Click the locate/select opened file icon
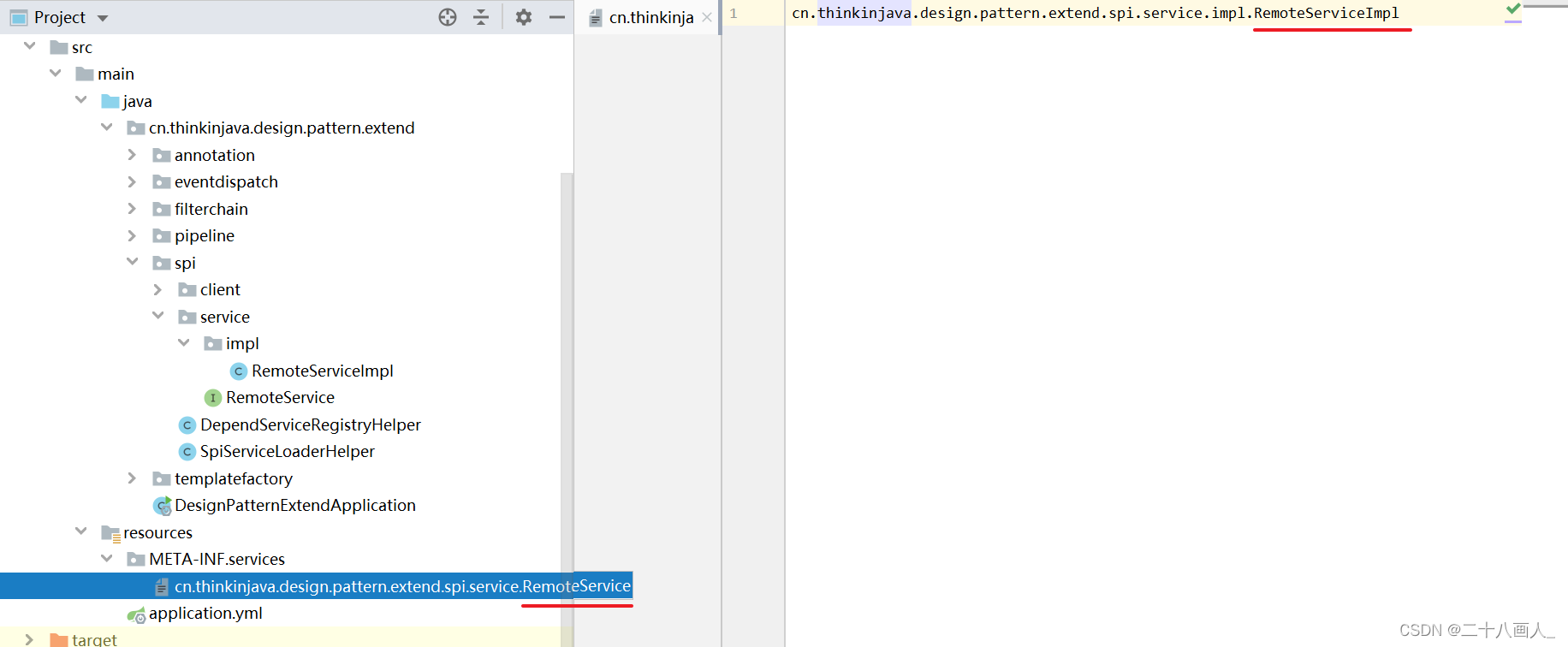The image size is (1568, 647). (x=448, y=17)
